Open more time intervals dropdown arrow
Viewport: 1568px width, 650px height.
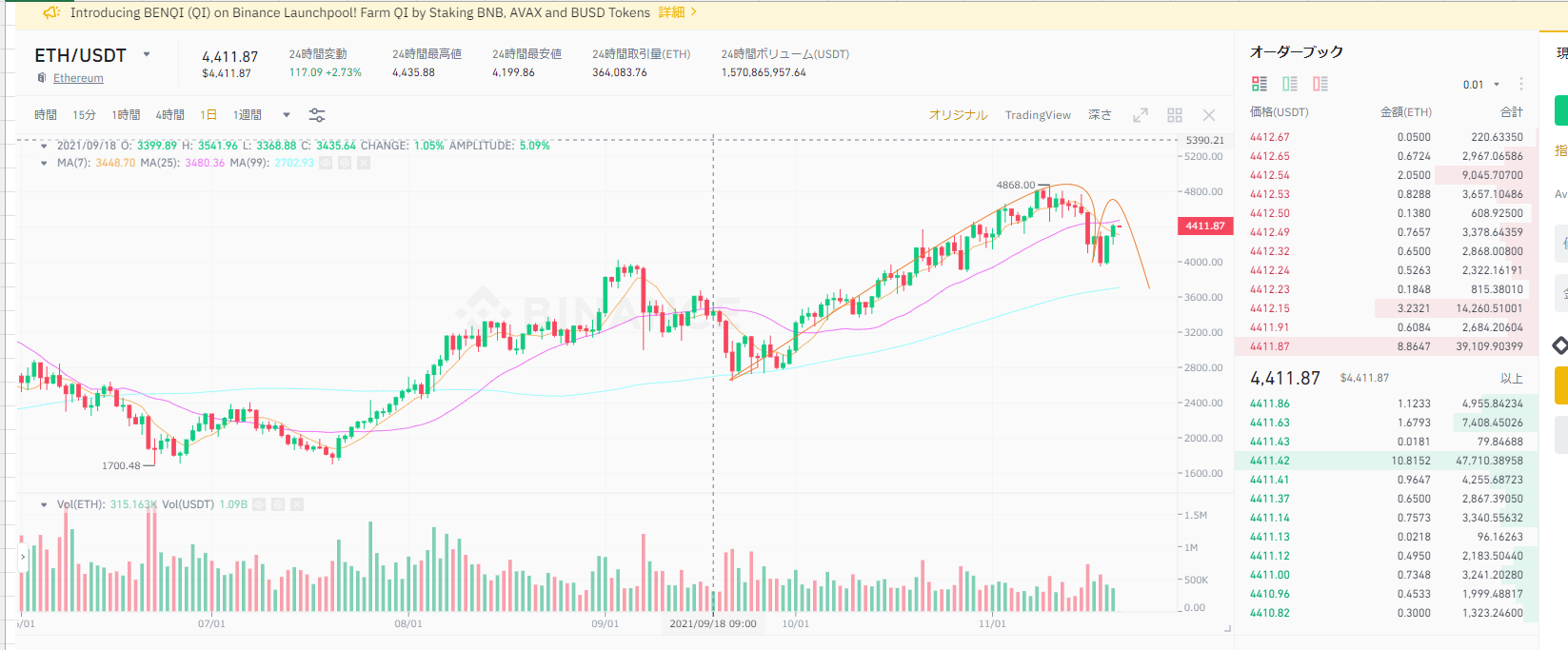click(287, 115)
